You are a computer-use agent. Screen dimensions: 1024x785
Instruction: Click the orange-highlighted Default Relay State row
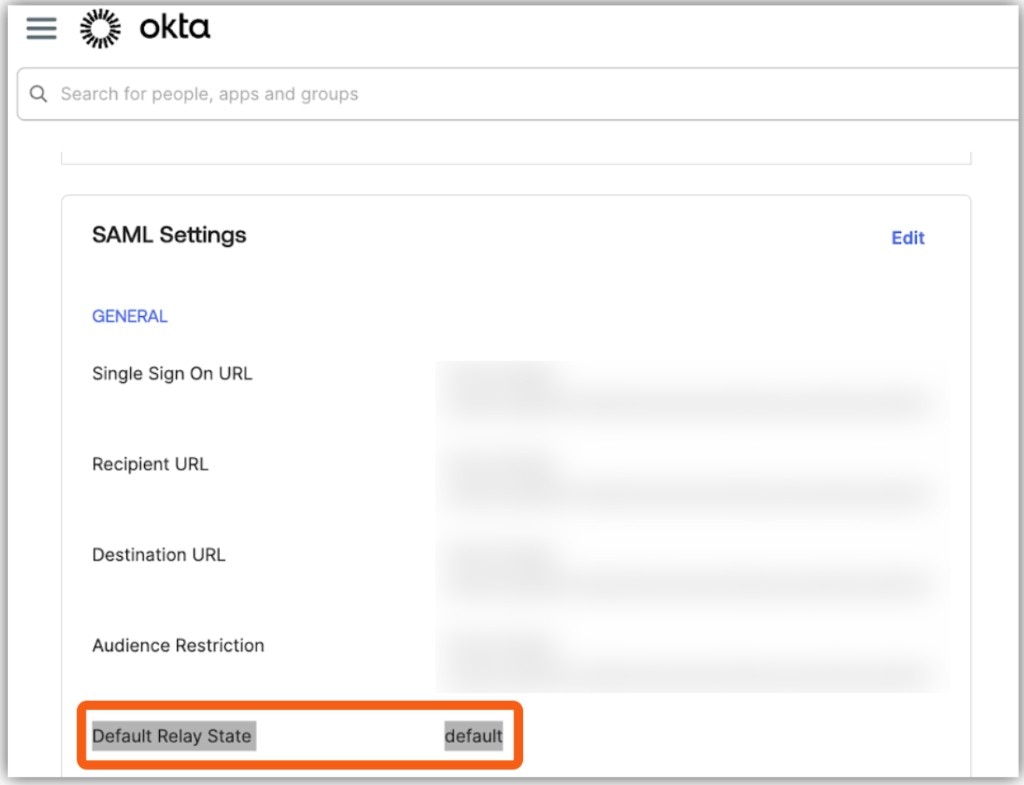coord(300,736)
